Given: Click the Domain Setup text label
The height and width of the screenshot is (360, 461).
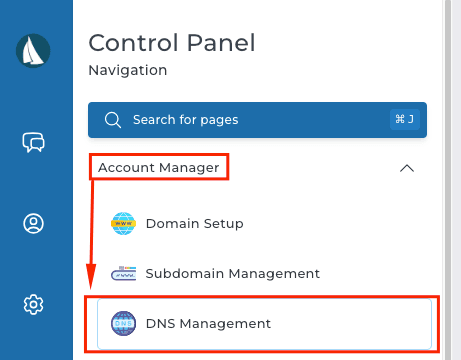Looking at the screenshot, I should click(195, 224).
